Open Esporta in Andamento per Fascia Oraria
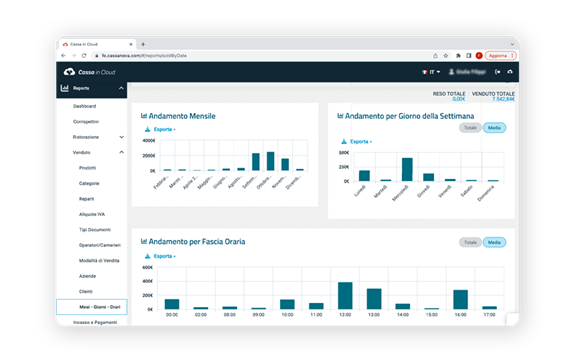 (161, 256)
